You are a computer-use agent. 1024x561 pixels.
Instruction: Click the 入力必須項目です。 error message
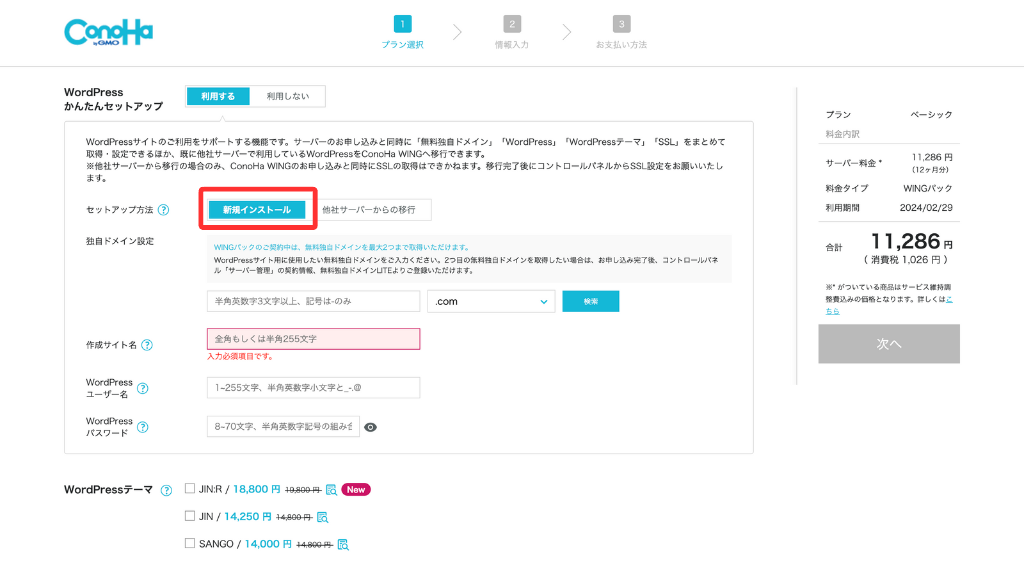240,357
